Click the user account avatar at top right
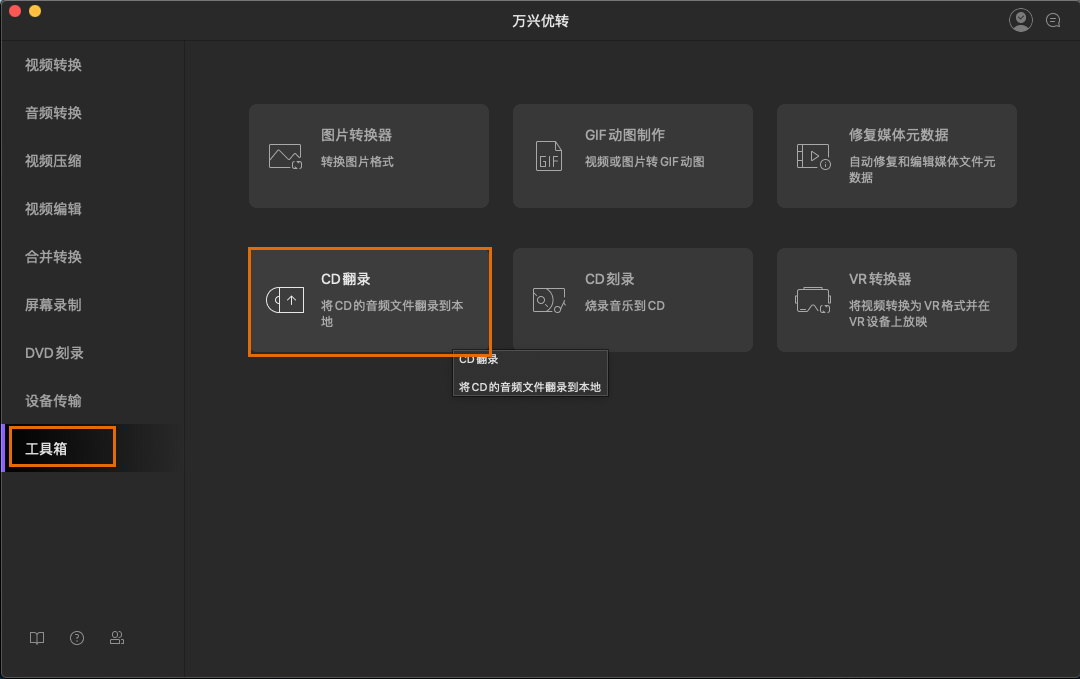This screenshot has width=1080, height=679. pyautogui.click(x=1020, y=19)
